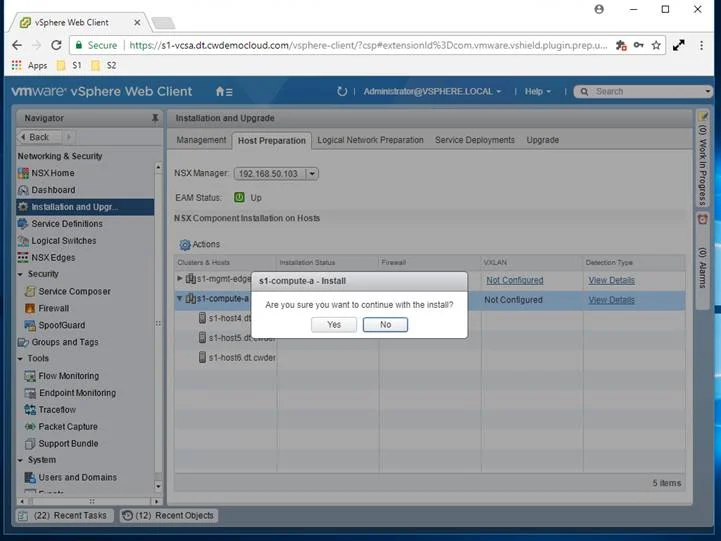
Task: Open the Administrator@VSPHERE.LOCAL user dropdown
Action: 432,91
